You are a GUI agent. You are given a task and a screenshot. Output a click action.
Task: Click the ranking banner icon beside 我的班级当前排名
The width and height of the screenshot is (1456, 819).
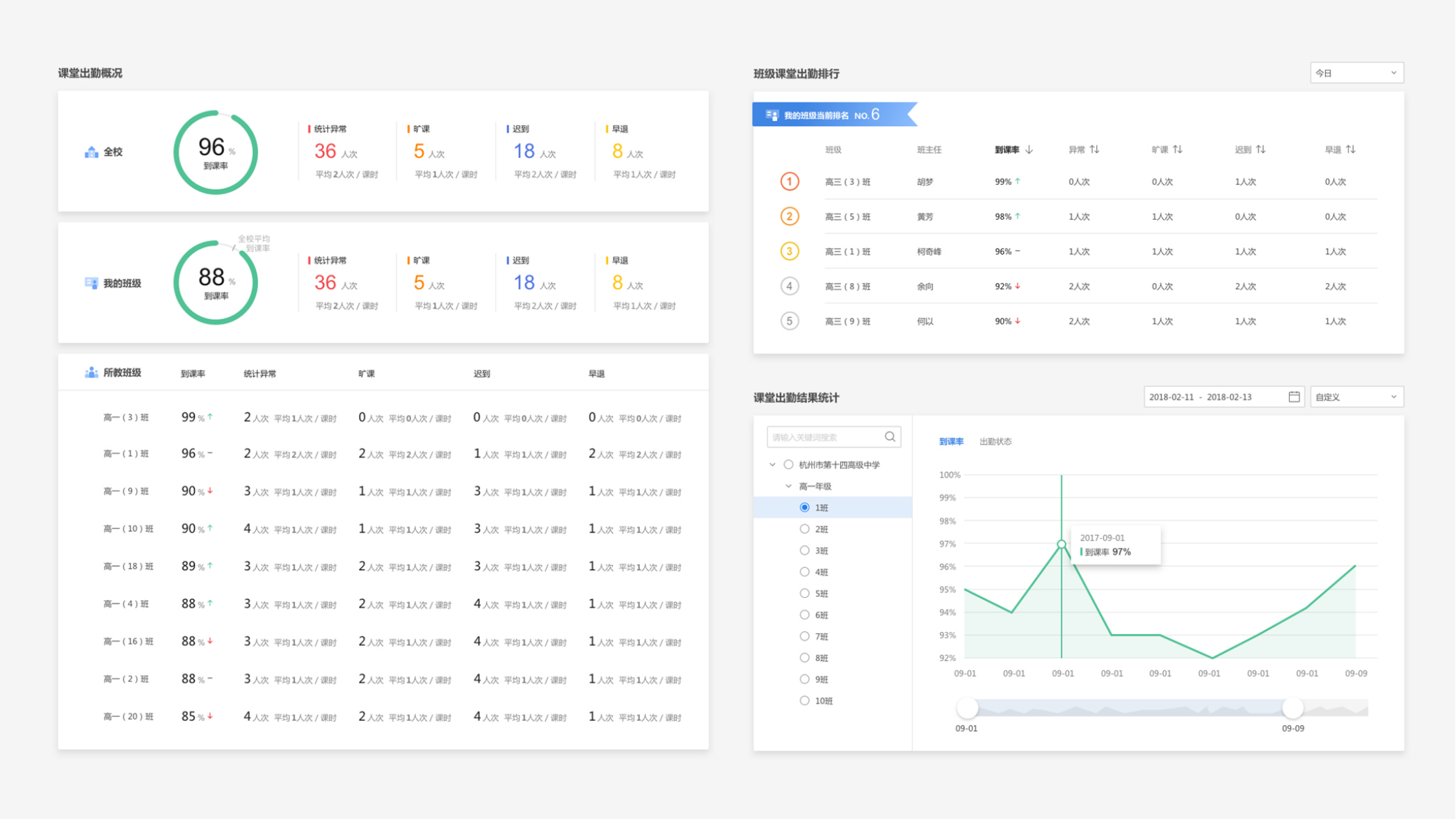coord(771,115)
